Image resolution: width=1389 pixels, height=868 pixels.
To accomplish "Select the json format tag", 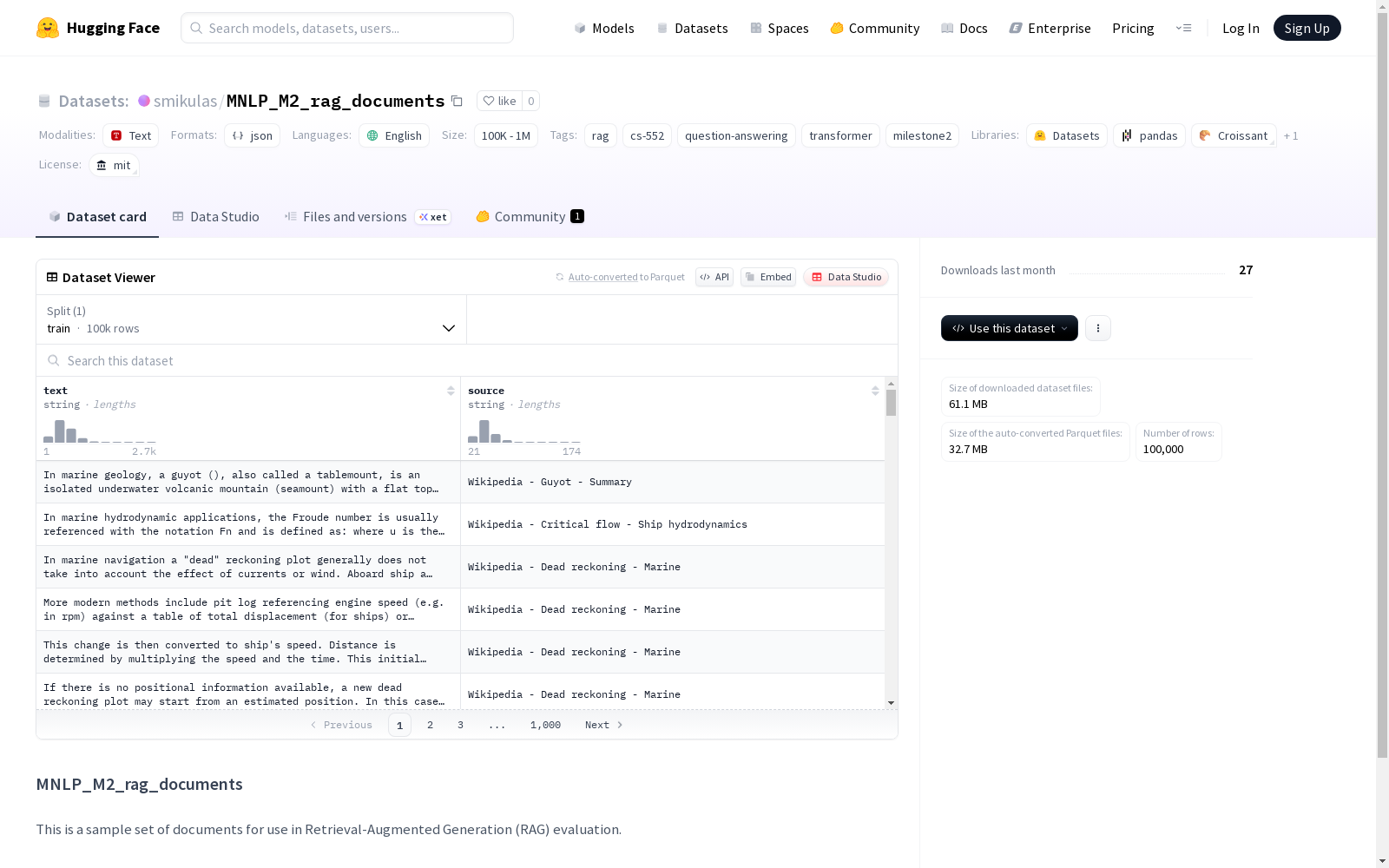I will click(253, 135).
